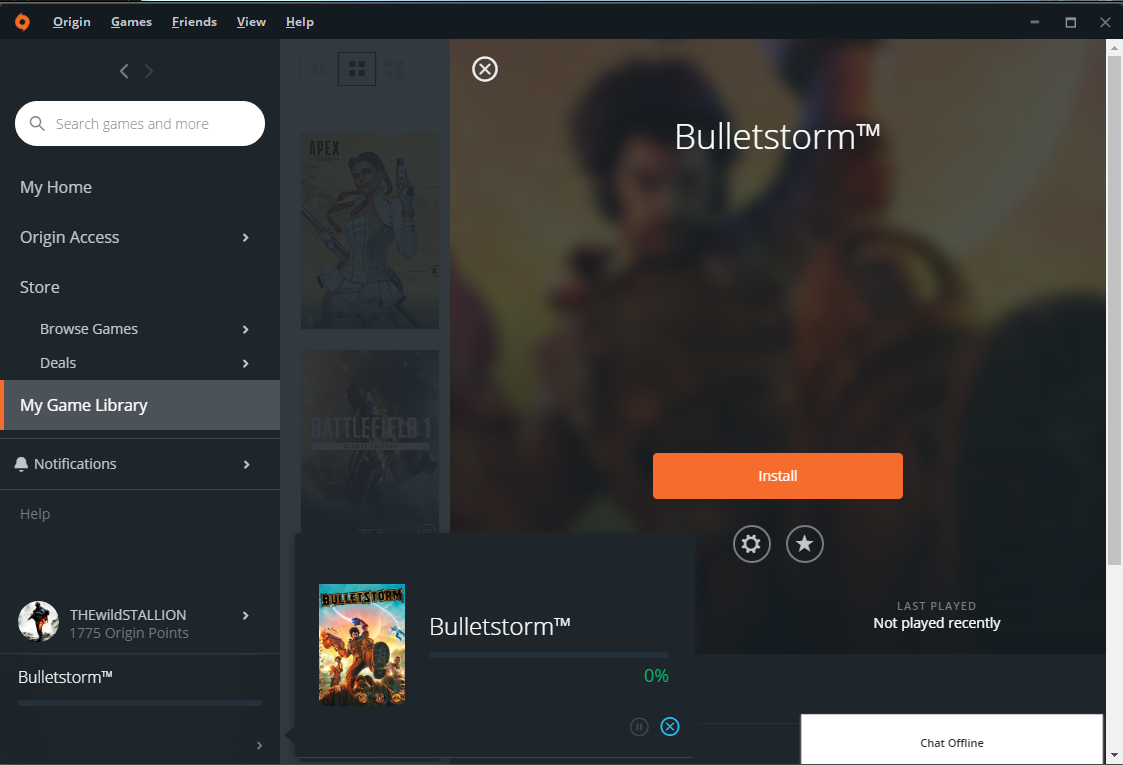This screenshot has height=765, width=1123.
Task: Go forward with the right navigation arrow
Action: tap(149, 71)
